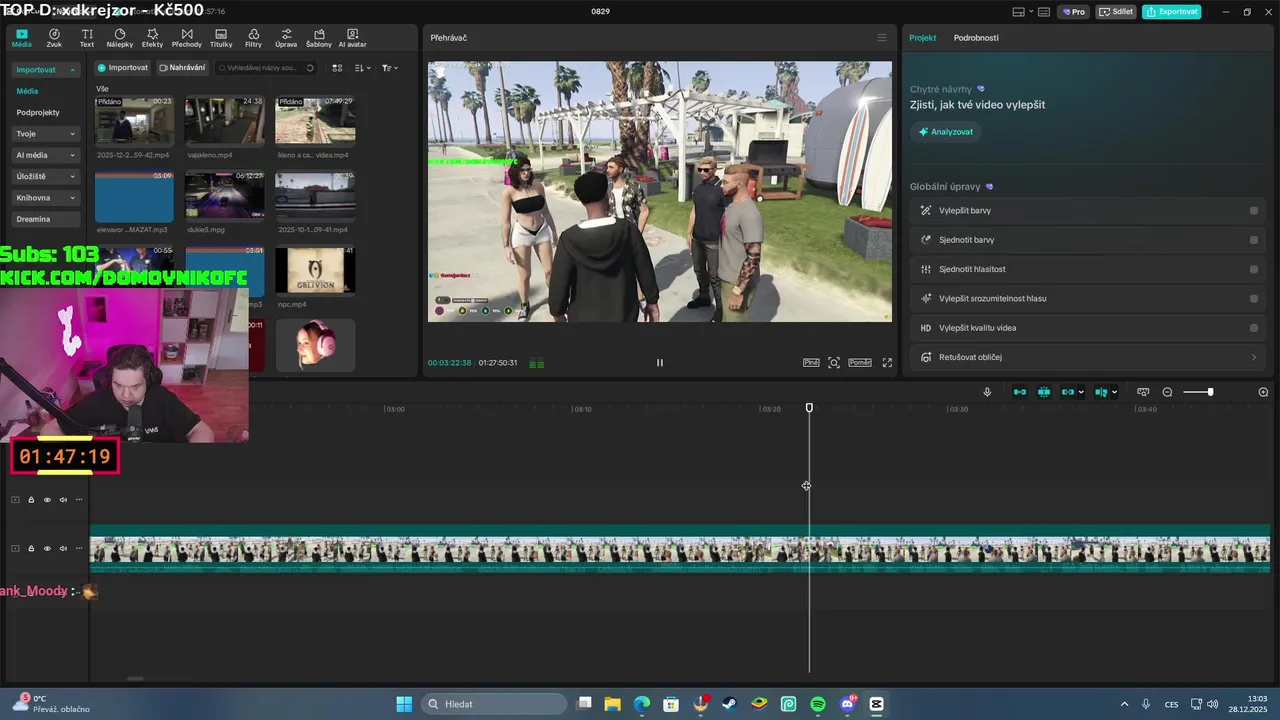Open the media sort order dropdown

363,68
